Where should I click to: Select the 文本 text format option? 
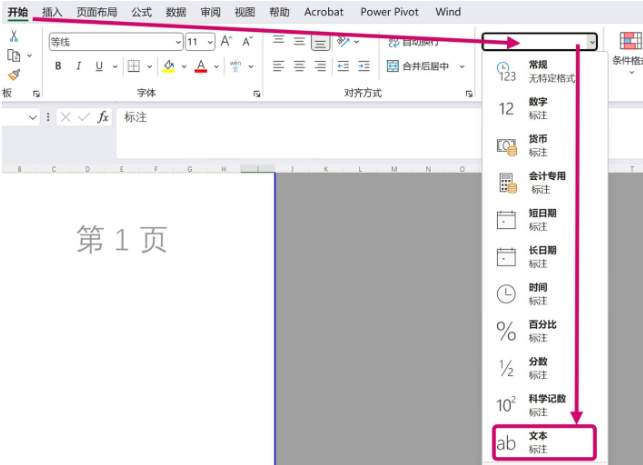tap(545, 442)
